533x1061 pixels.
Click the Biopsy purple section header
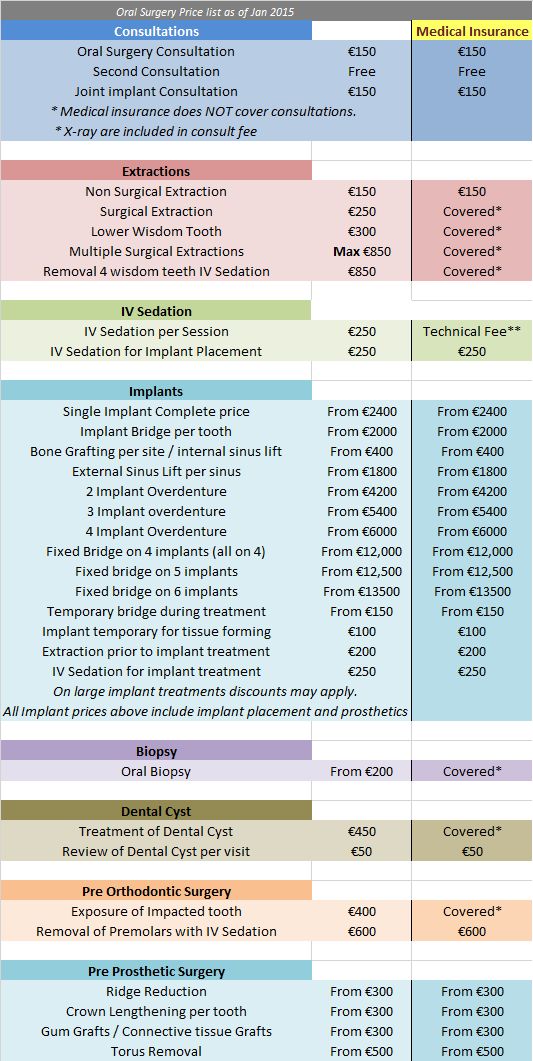[x=156, y=751]
